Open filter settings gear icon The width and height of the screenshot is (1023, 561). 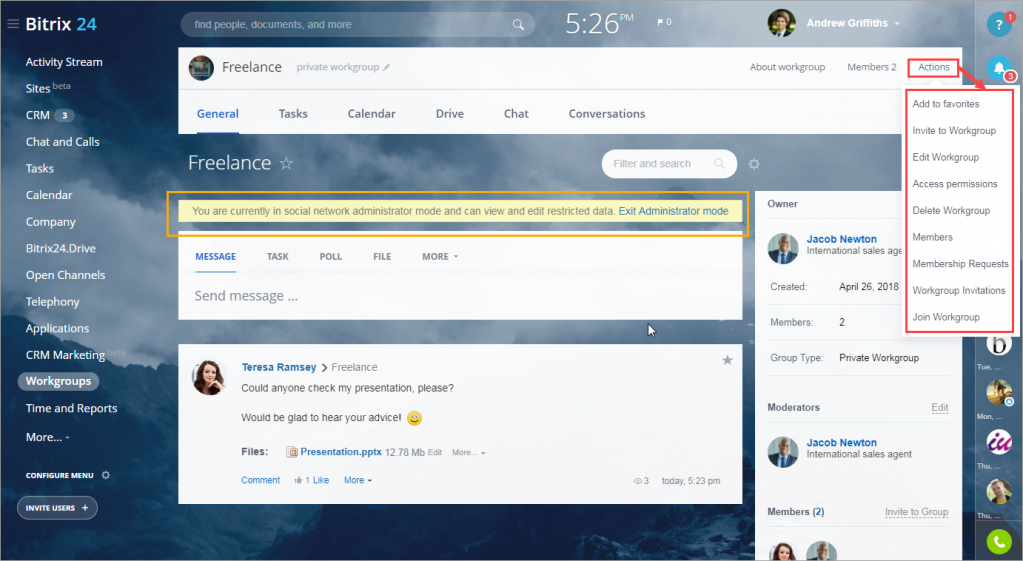point(754,164)
